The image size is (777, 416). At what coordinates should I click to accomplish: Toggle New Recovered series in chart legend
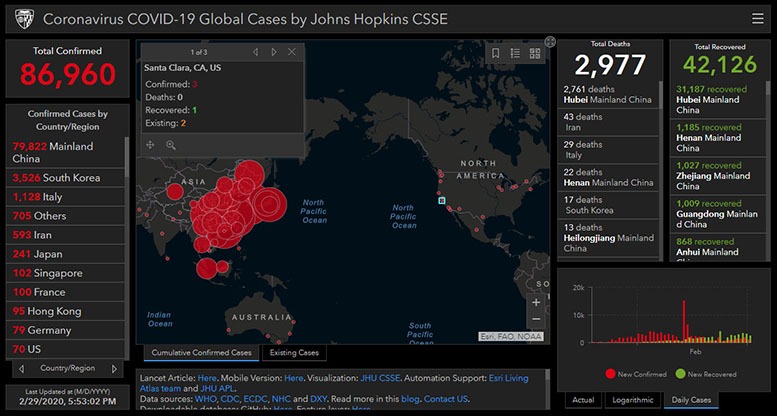click(706, 373)
